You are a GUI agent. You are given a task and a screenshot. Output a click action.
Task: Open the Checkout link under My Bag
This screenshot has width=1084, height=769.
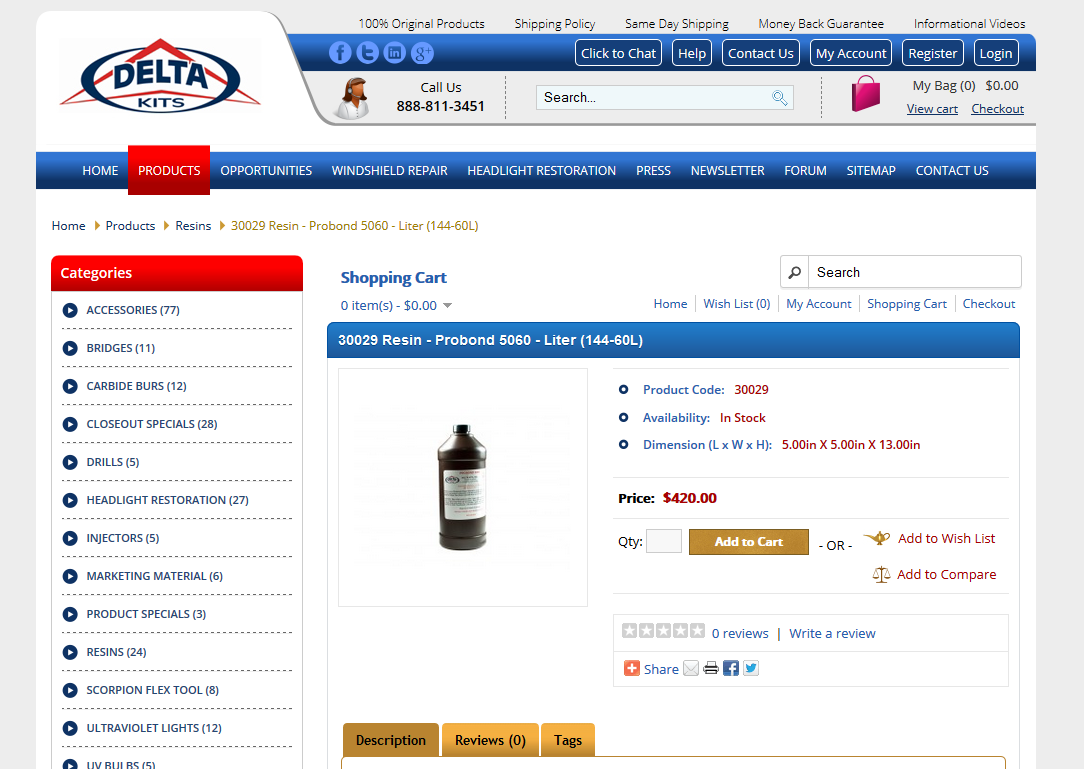click(998, 109)
